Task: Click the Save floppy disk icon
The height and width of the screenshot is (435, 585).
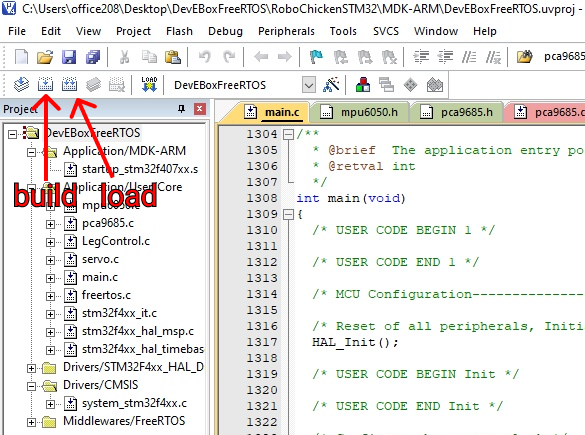Action: 69,57
